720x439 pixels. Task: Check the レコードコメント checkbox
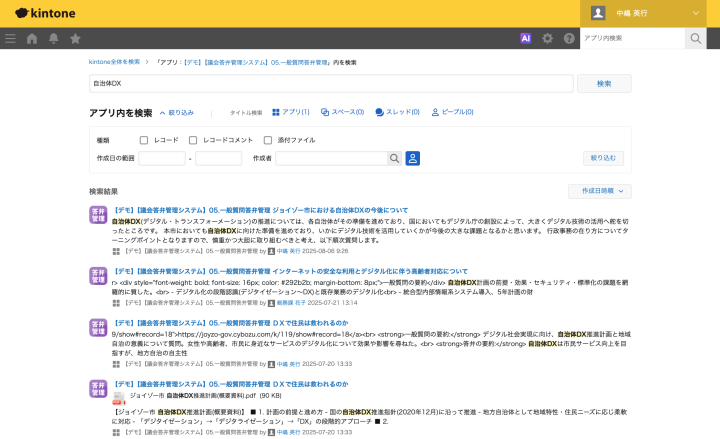coord(193,140)
